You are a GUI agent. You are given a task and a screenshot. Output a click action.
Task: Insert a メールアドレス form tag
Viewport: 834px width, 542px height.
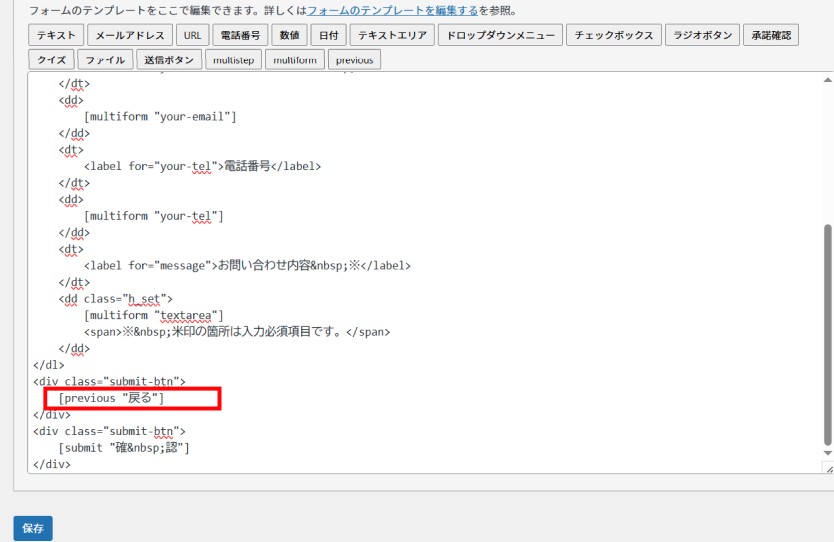tap(130, 35)
